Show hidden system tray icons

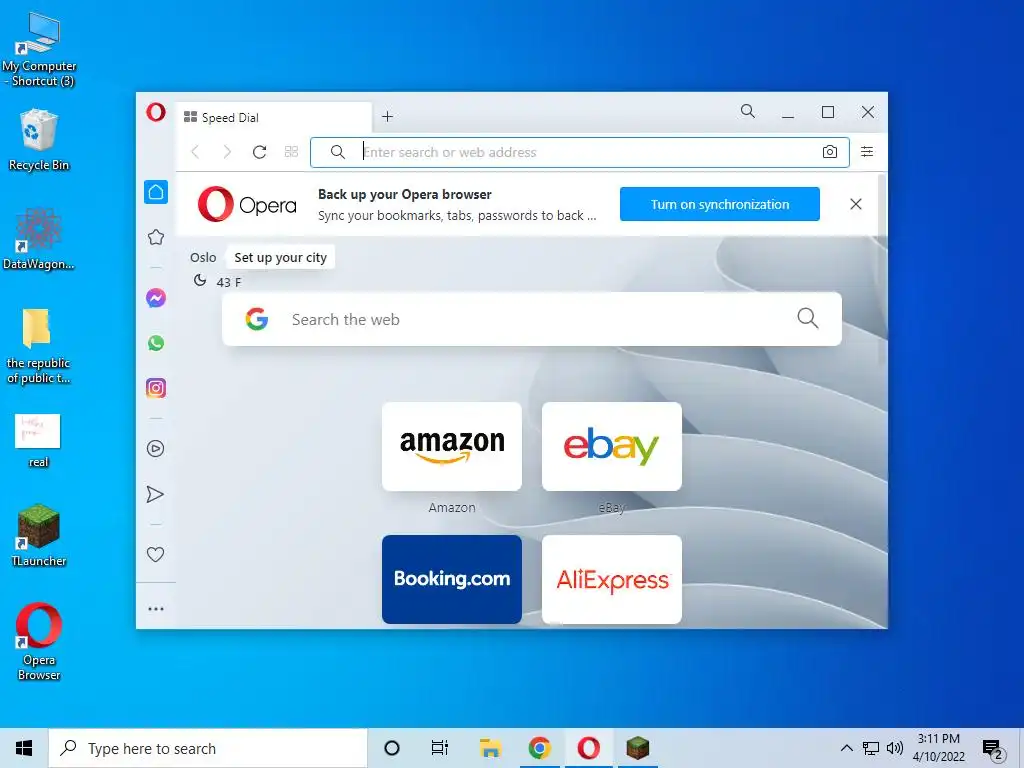846,748
